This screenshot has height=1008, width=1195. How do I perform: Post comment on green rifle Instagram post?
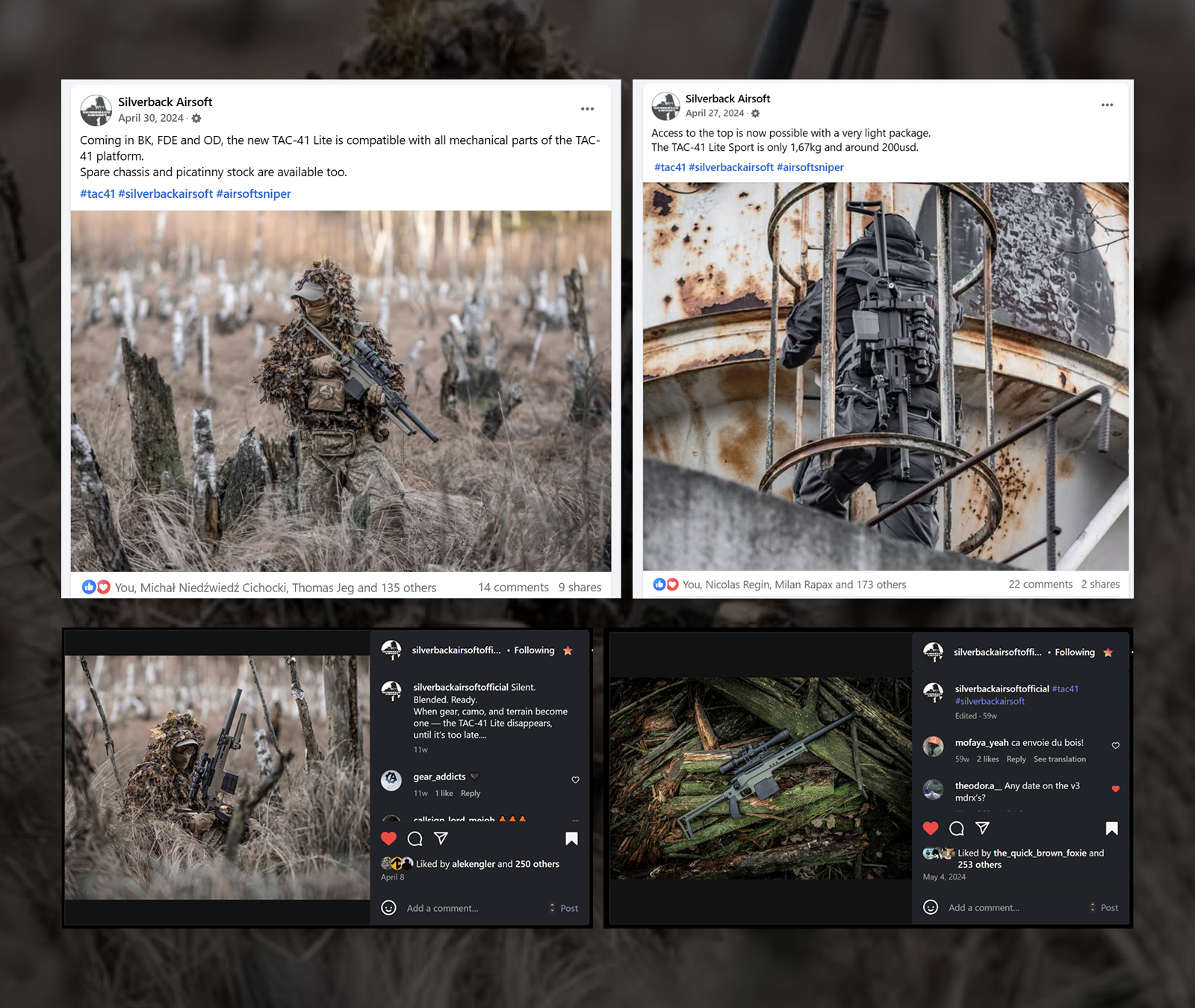[x=1109, y=908]
